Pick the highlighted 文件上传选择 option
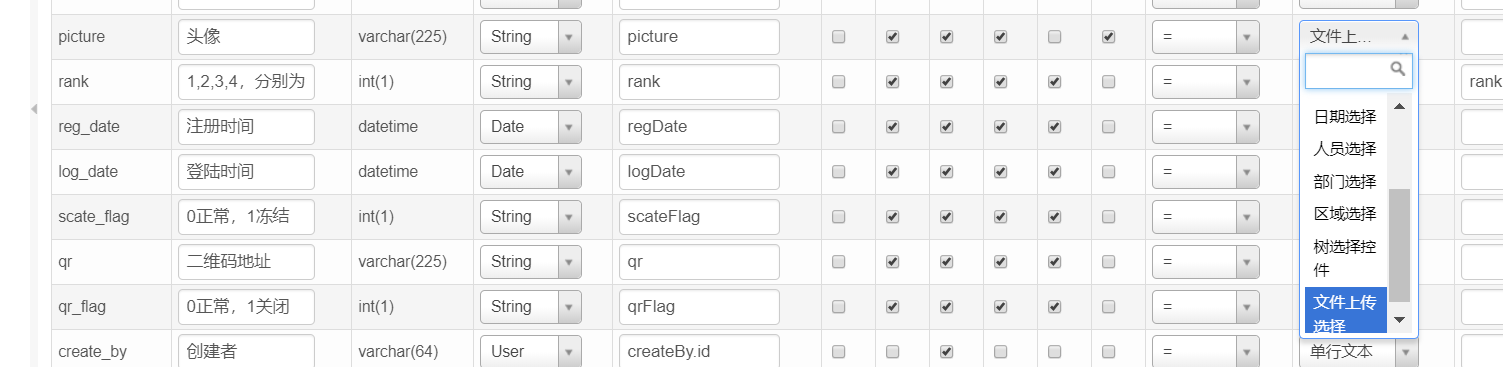 click(1345, 313)
